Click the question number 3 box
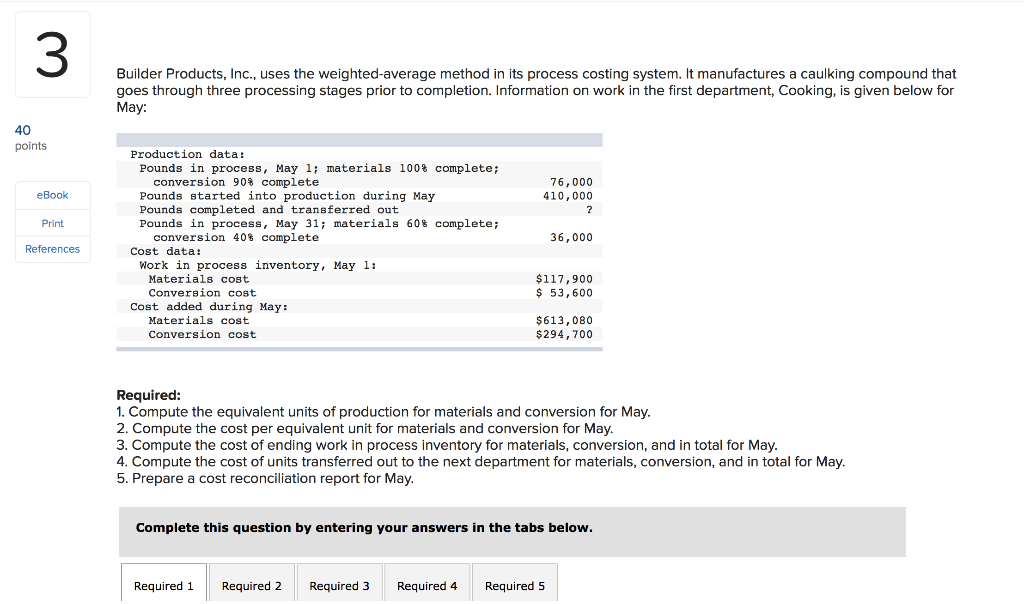This screenshot has height=604, width=1024. coord(52,54)
